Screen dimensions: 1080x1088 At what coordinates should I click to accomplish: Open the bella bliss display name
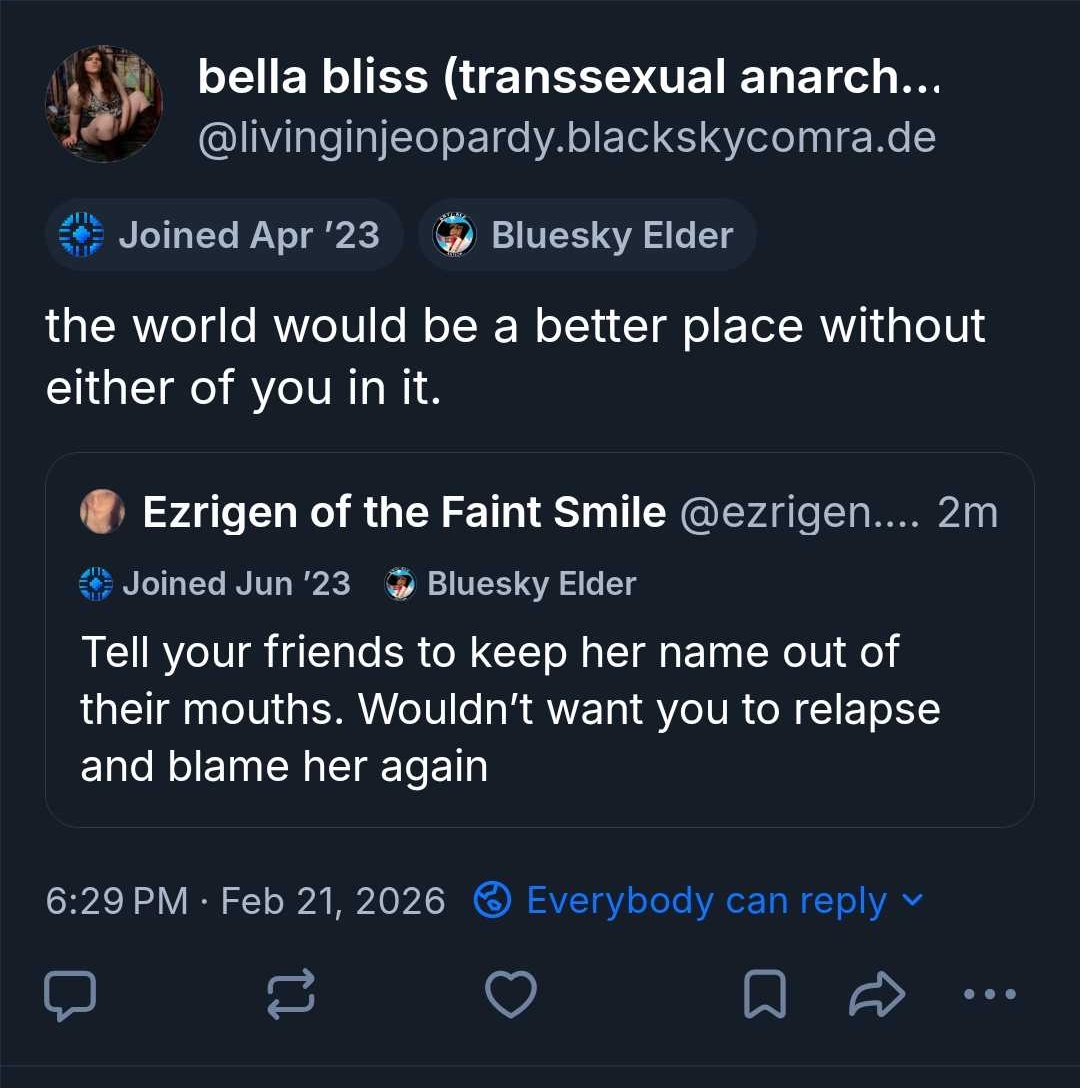569,77
